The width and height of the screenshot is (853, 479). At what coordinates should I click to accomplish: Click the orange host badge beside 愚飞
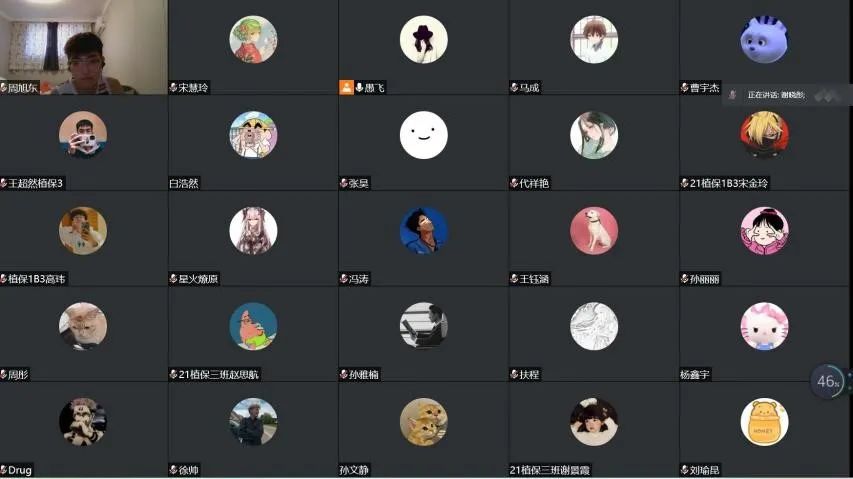[347, 87]
